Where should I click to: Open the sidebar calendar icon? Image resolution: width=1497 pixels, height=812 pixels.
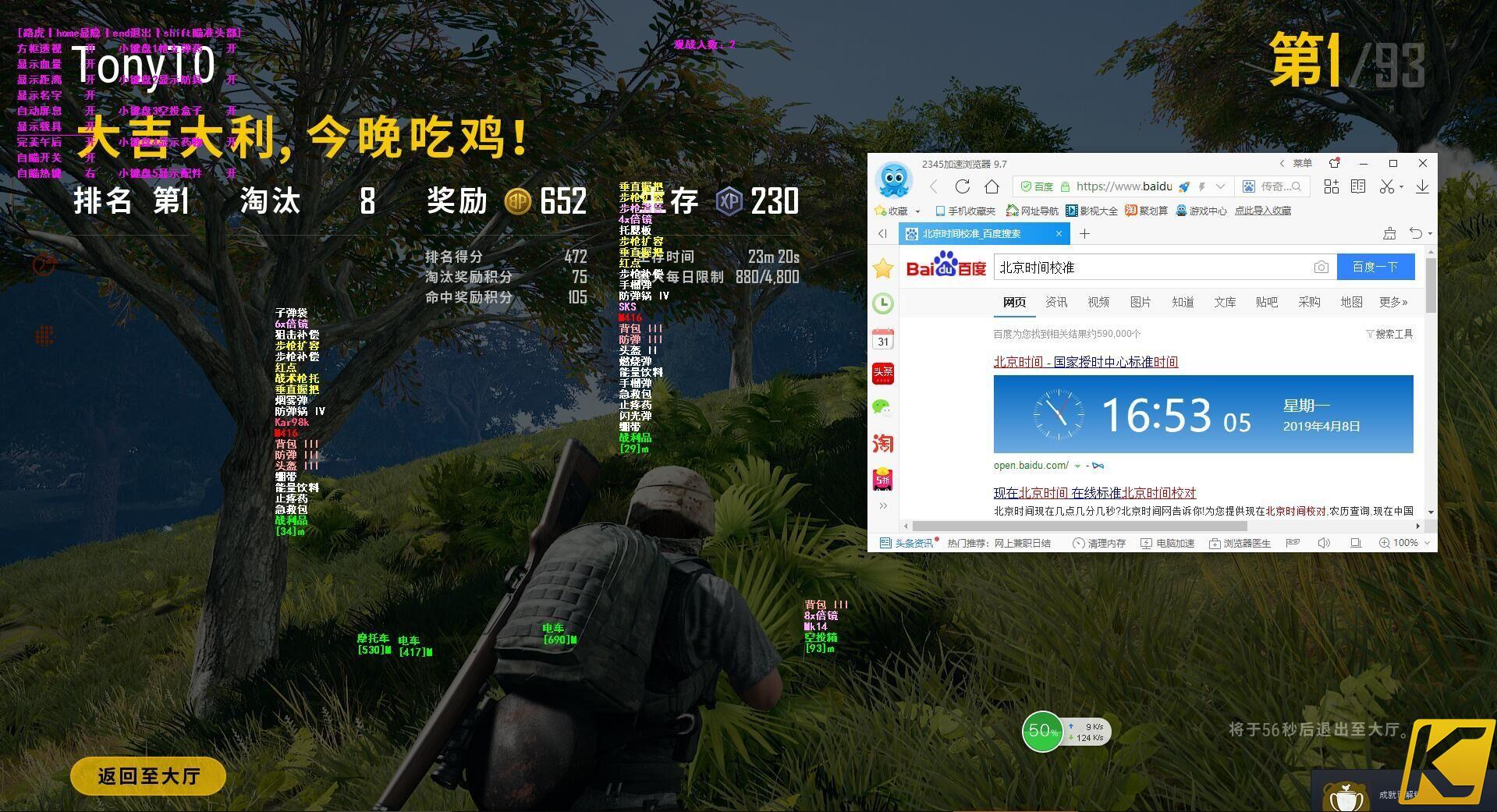(883, 338)
